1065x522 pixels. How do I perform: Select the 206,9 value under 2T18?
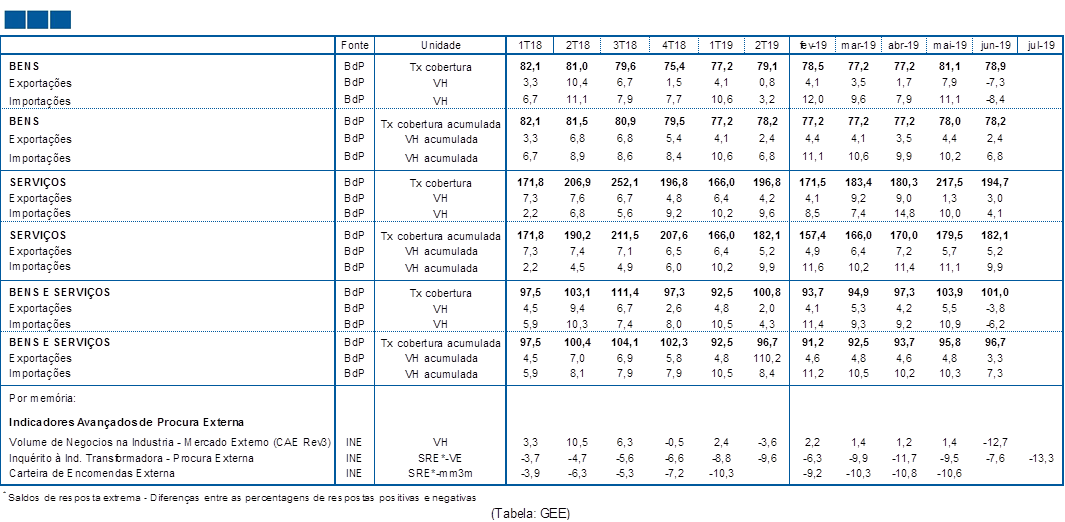577,183
